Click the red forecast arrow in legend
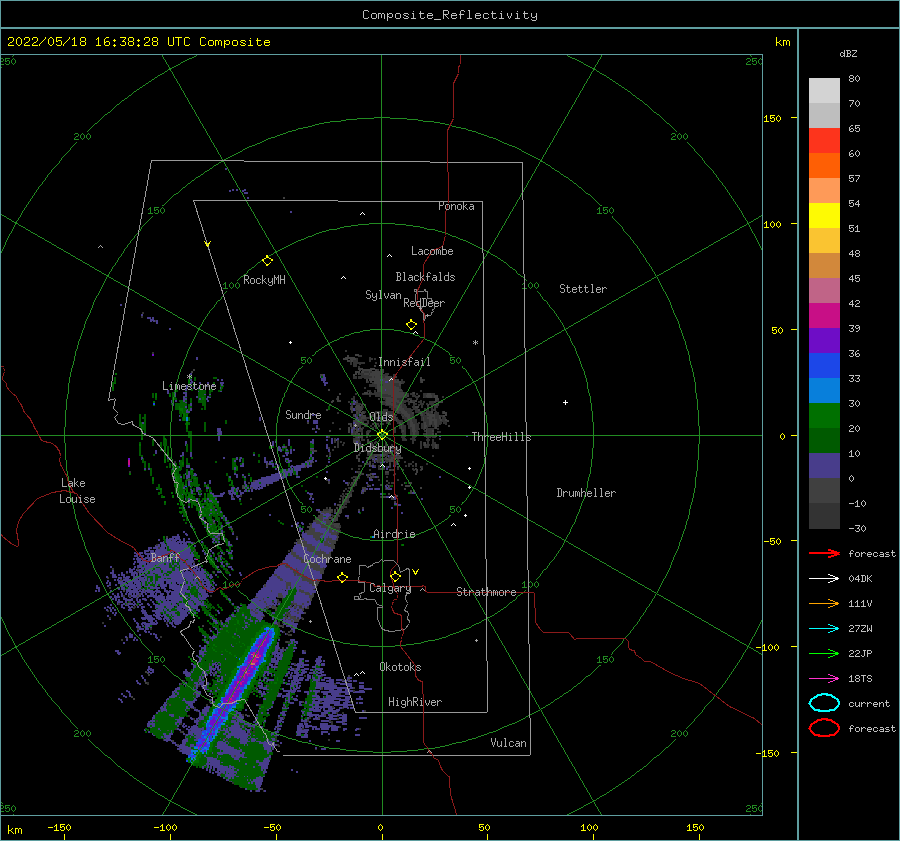This screenshot has height=841, width=900. point(824,553)
